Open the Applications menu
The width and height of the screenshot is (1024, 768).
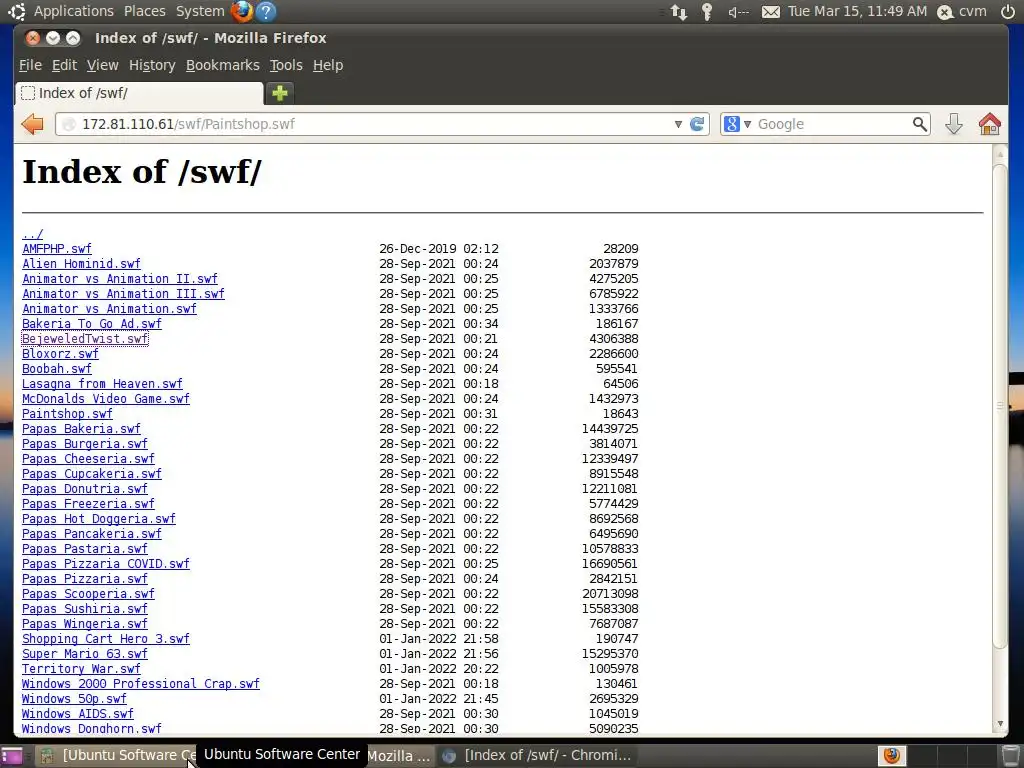(74, 11)
